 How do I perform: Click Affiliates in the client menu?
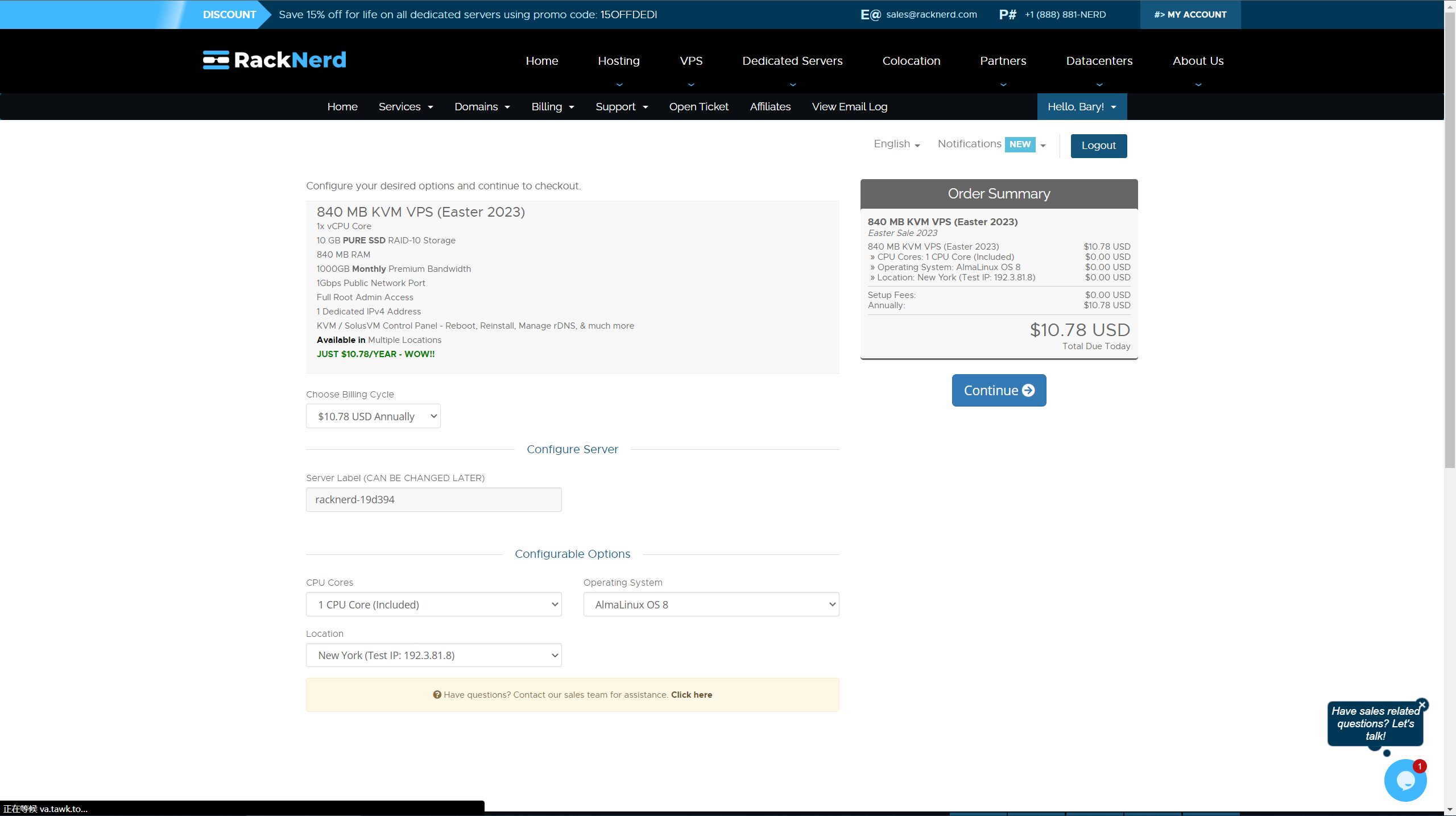[770, 107]
